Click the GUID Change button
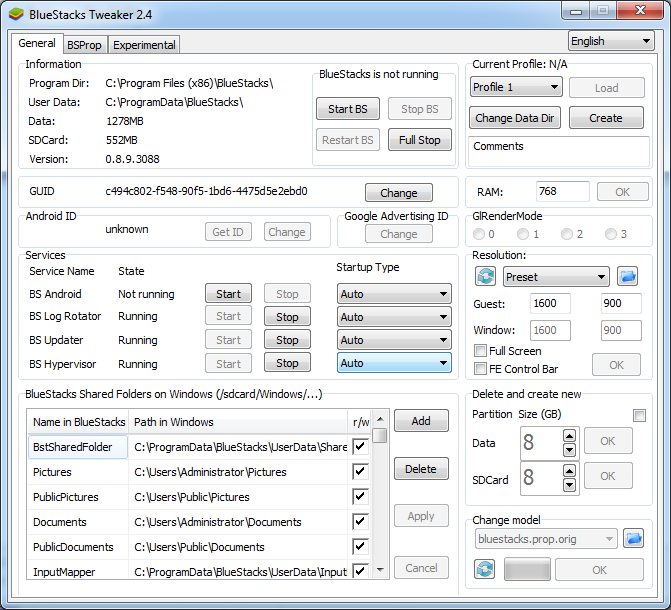 pos(399,193)
